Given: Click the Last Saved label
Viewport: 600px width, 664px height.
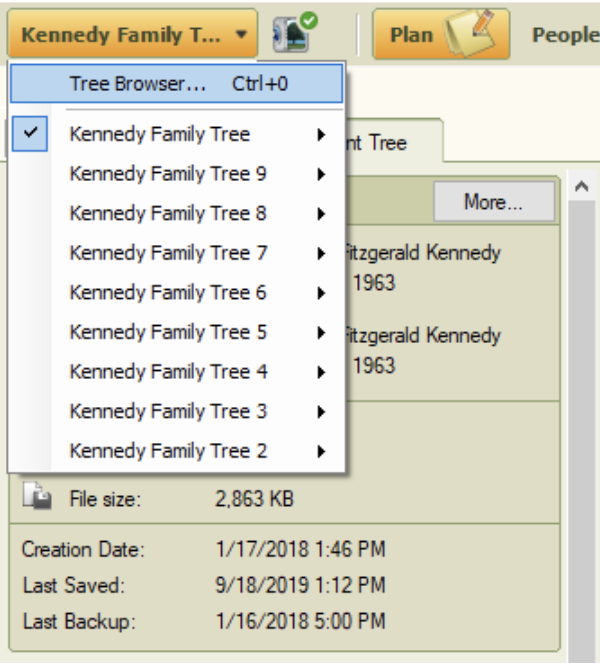Looking at the screenshot, I should click(74, 585).
